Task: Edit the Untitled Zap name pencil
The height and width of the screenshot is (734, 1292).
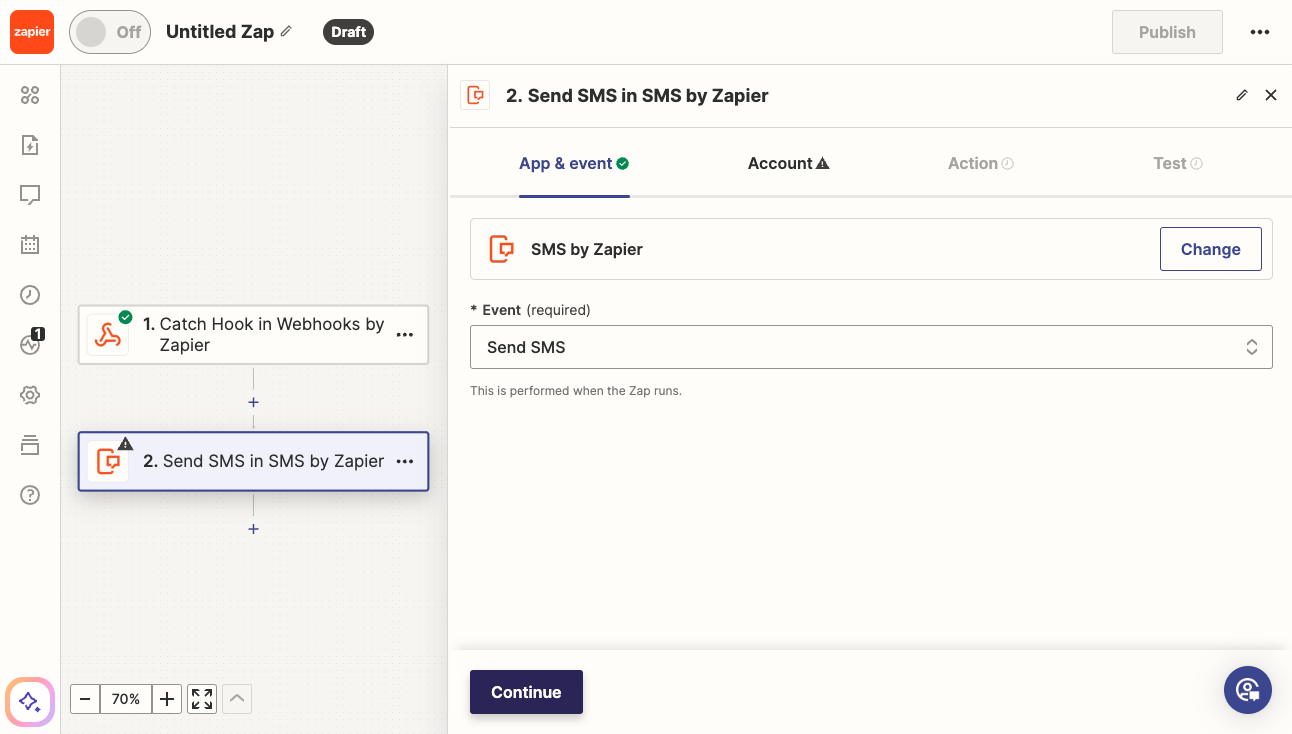Action: [286, 32]
